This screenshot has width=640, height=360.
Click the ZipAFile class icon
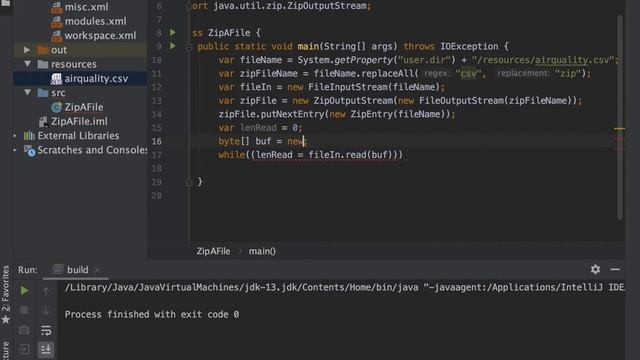(56, 107)
